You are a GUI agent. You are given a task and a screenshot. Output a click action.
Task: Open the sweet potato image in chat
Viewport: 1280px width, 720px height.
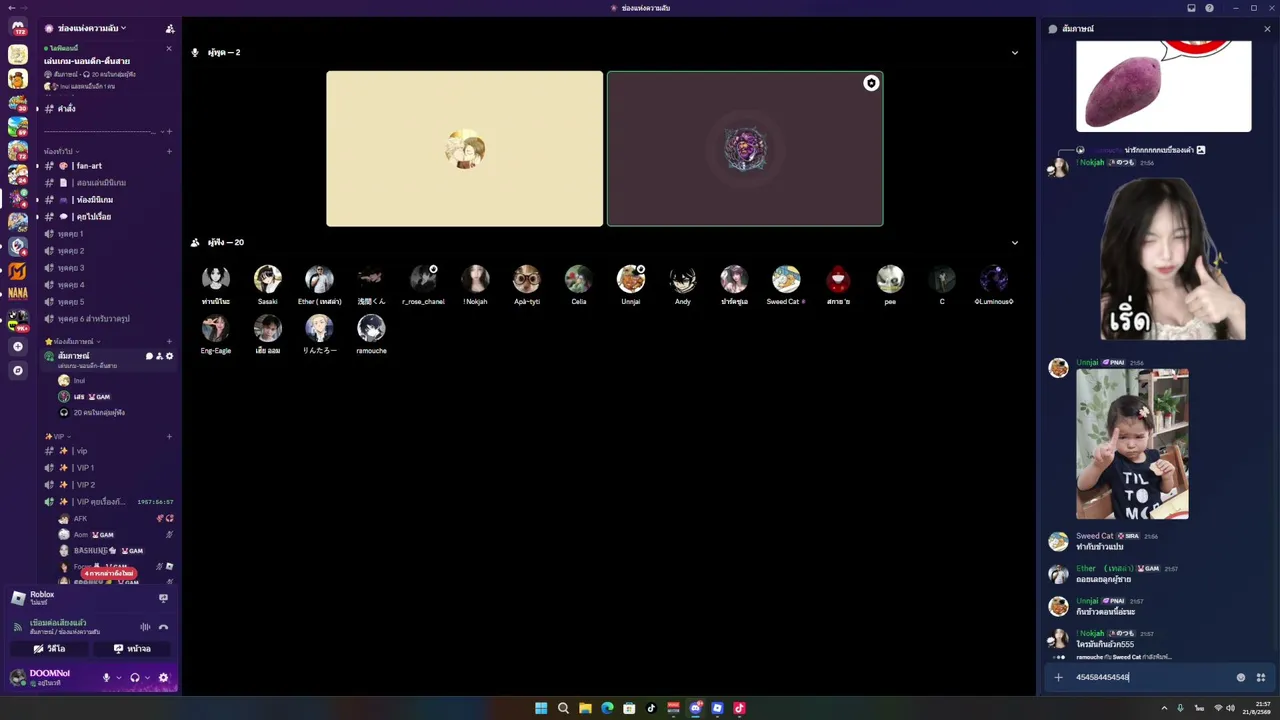click(1163, 86)
